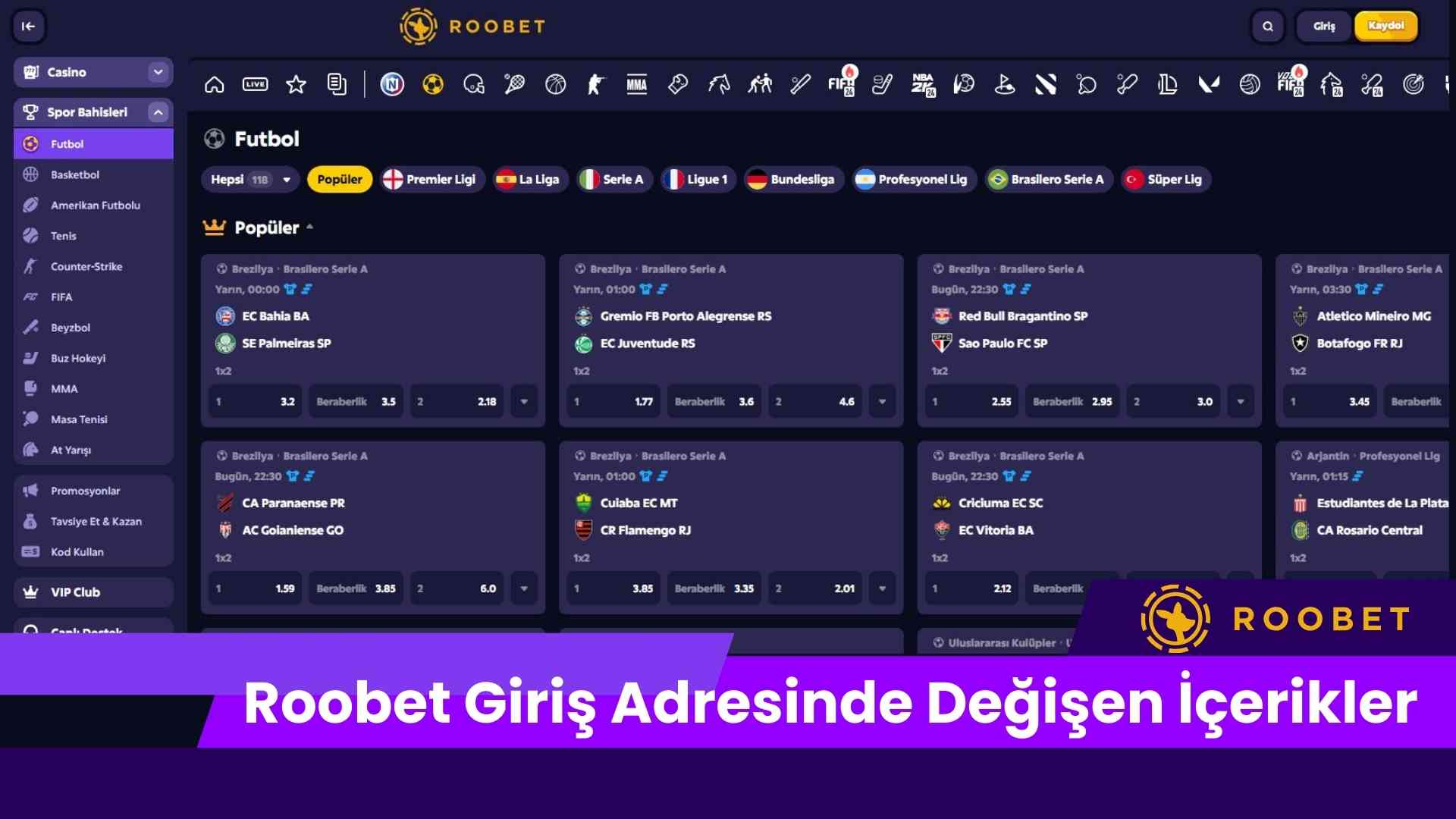Open Promosyonlar in the sidebar
Image resolution: width=1456 pixels, height=819 pixels.
(93, 491)
